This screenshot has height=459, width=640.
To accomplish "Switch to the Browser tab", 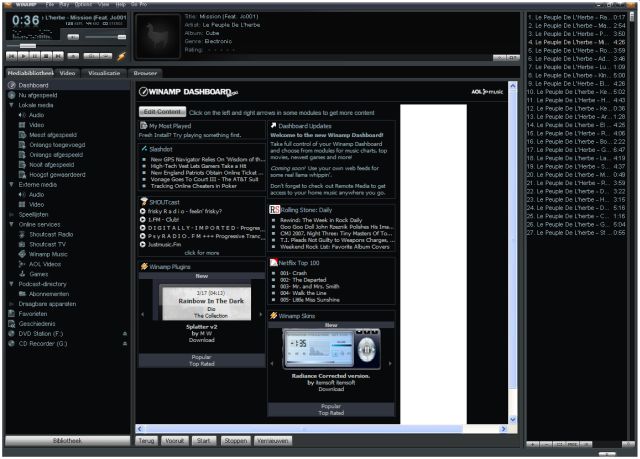I will click(145, 73).
